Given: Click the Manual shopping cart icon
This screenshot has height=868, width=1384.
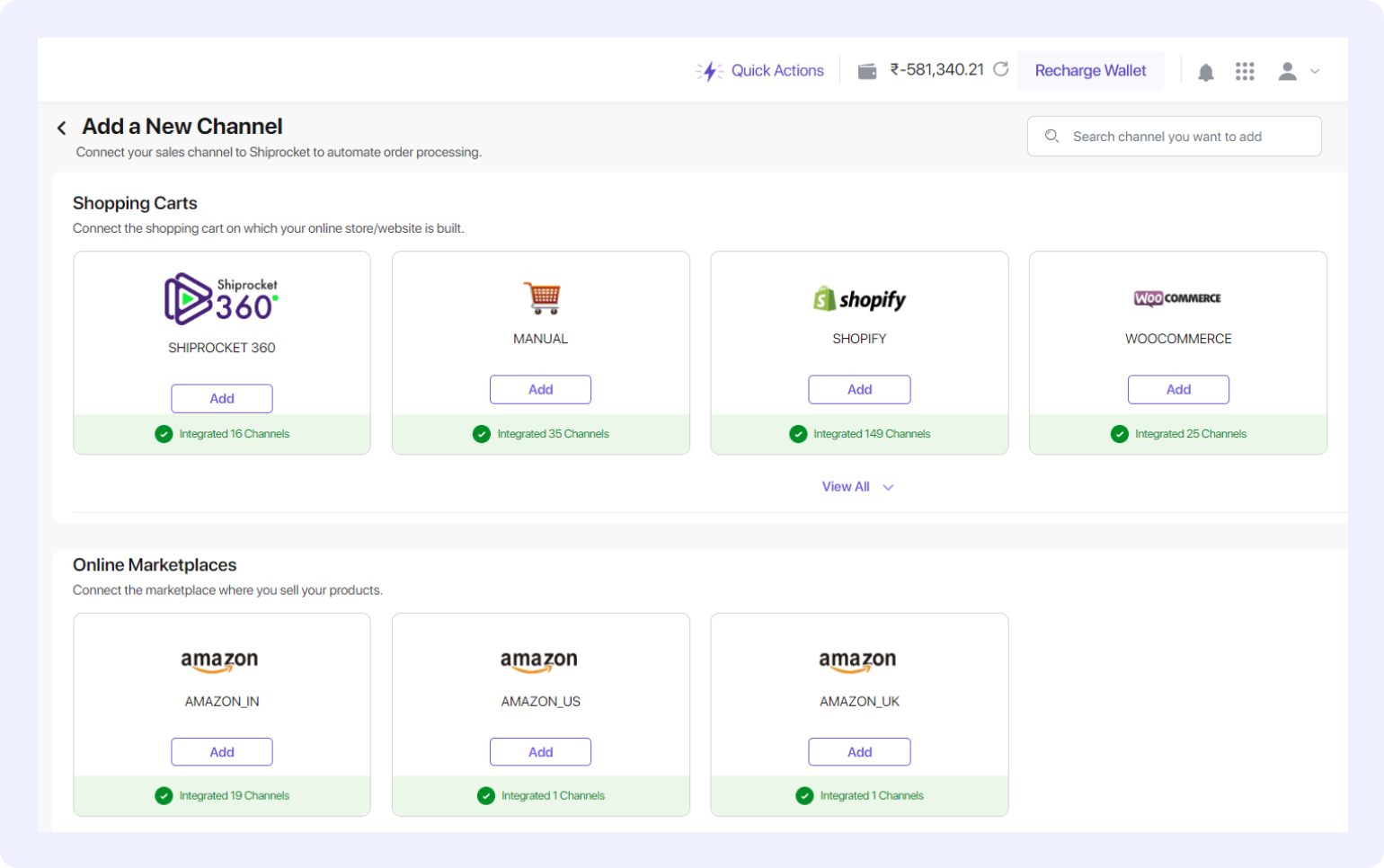Looking at the screenshot, I should tap(541, 298).
